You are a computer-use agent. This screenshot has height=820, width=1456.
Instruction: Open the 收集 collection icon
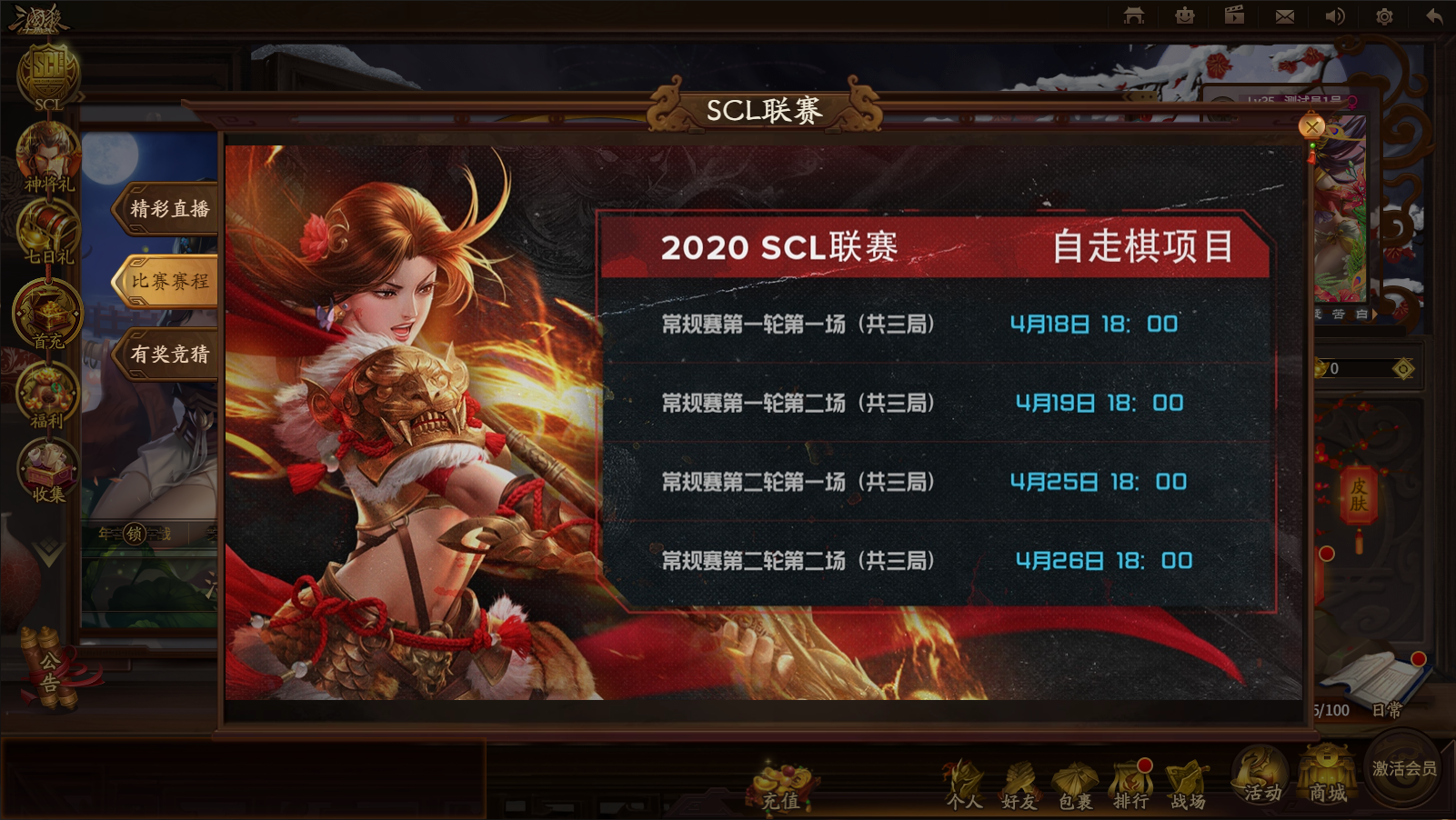pos(48,471)
